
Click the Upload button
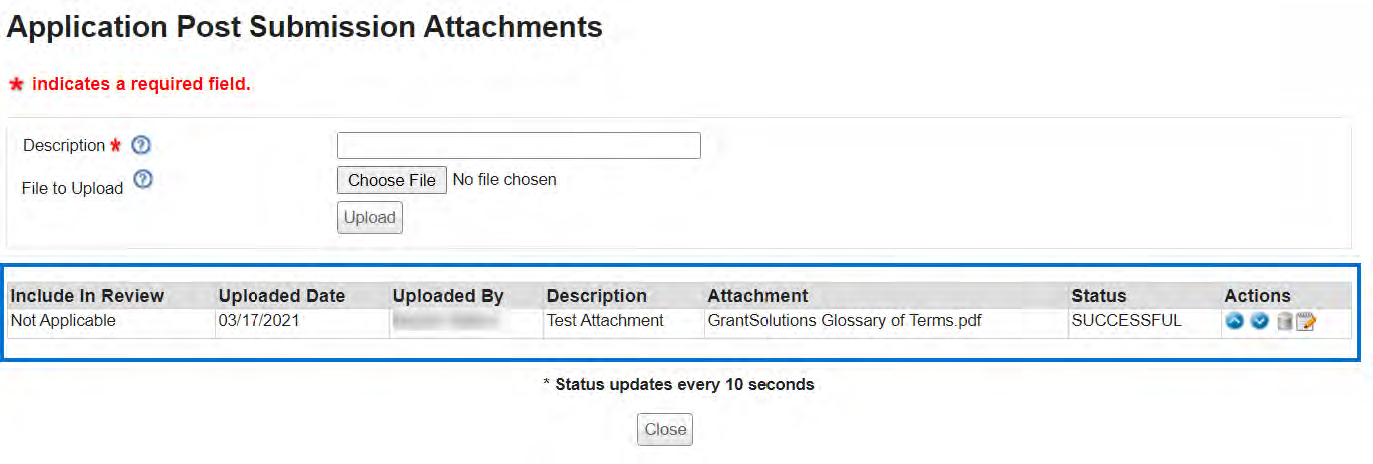point(370,217)
